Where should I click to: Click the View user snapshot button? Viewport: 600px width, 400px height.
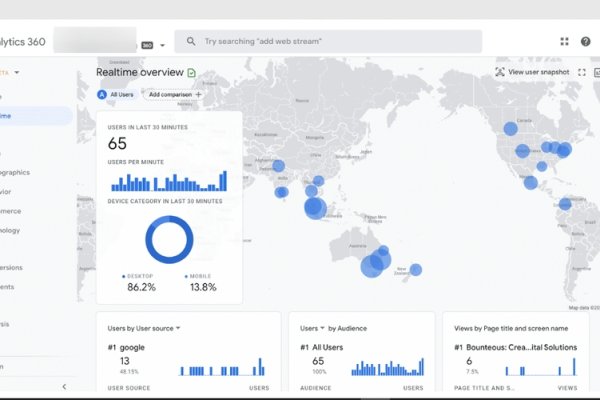tap(538, 72)
